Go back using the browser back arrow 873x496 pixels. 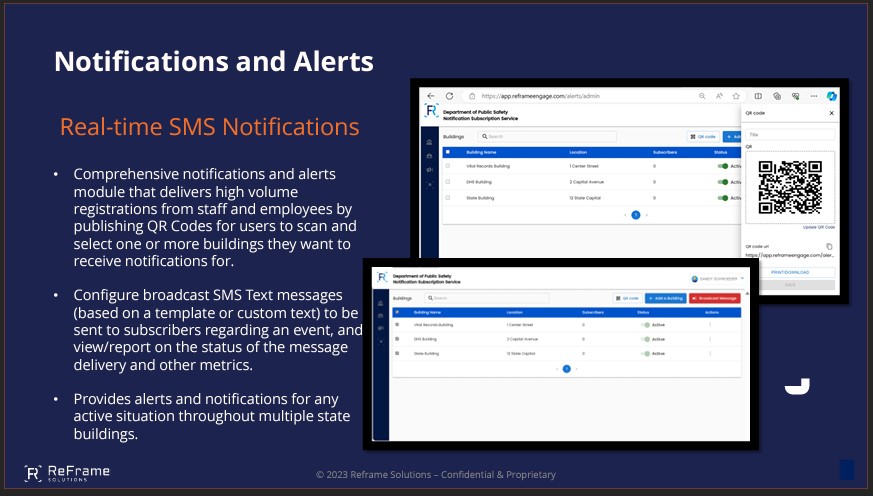coord(430,96)
